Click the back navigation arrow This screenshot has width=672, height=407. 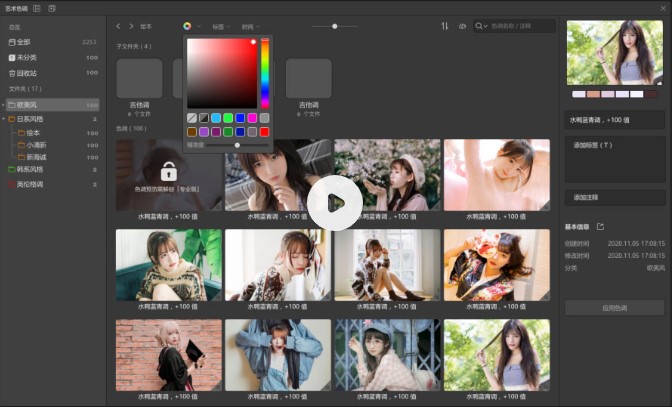(x=118, y=26)
